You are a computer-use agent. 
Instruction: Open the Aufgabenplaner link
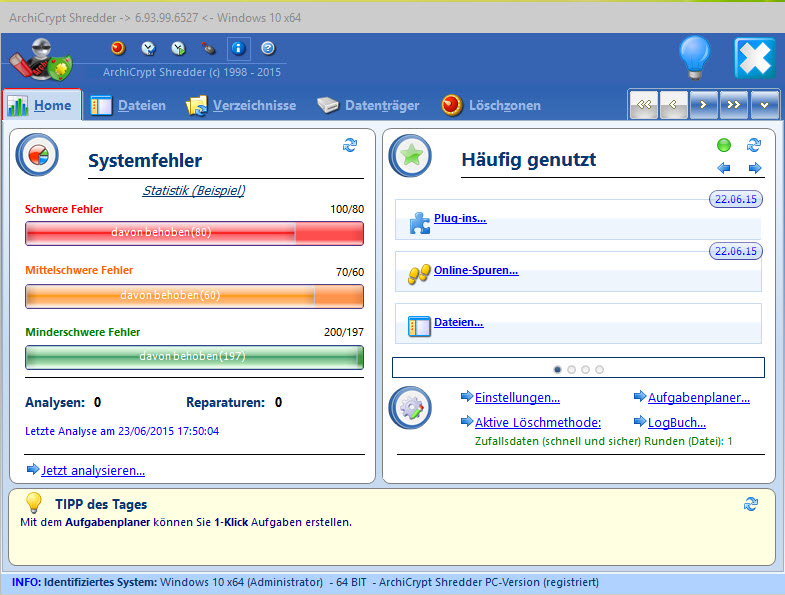pos(698,397)
